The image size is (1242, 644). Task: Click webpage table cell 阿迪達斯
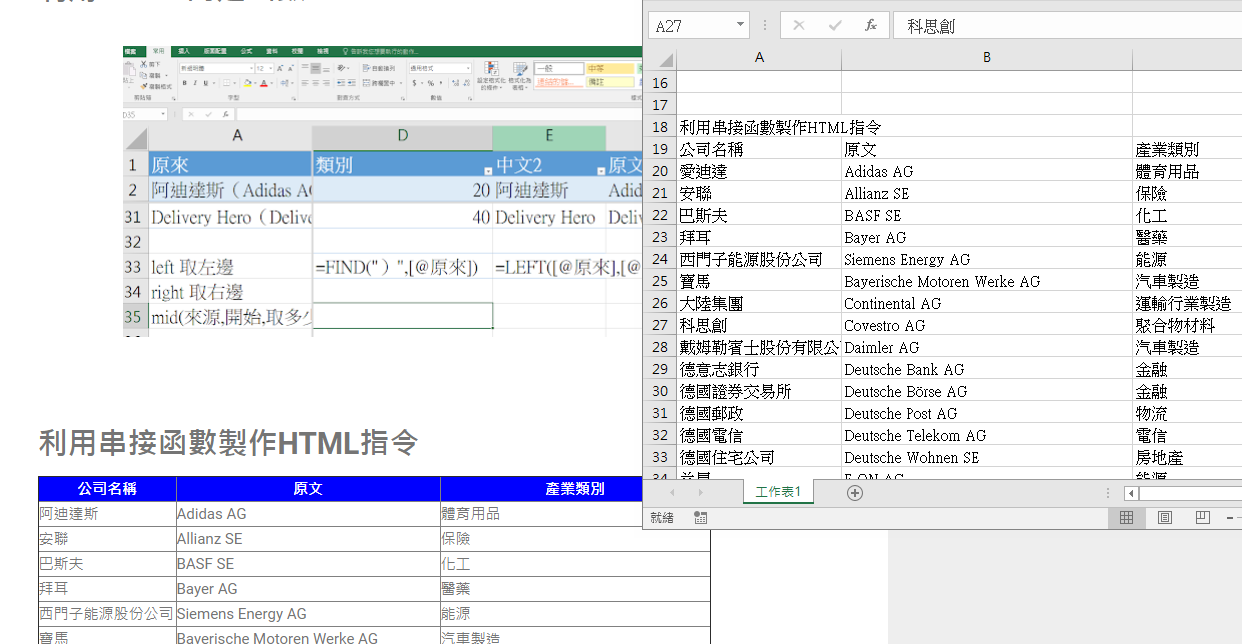(x=107, y=514)
